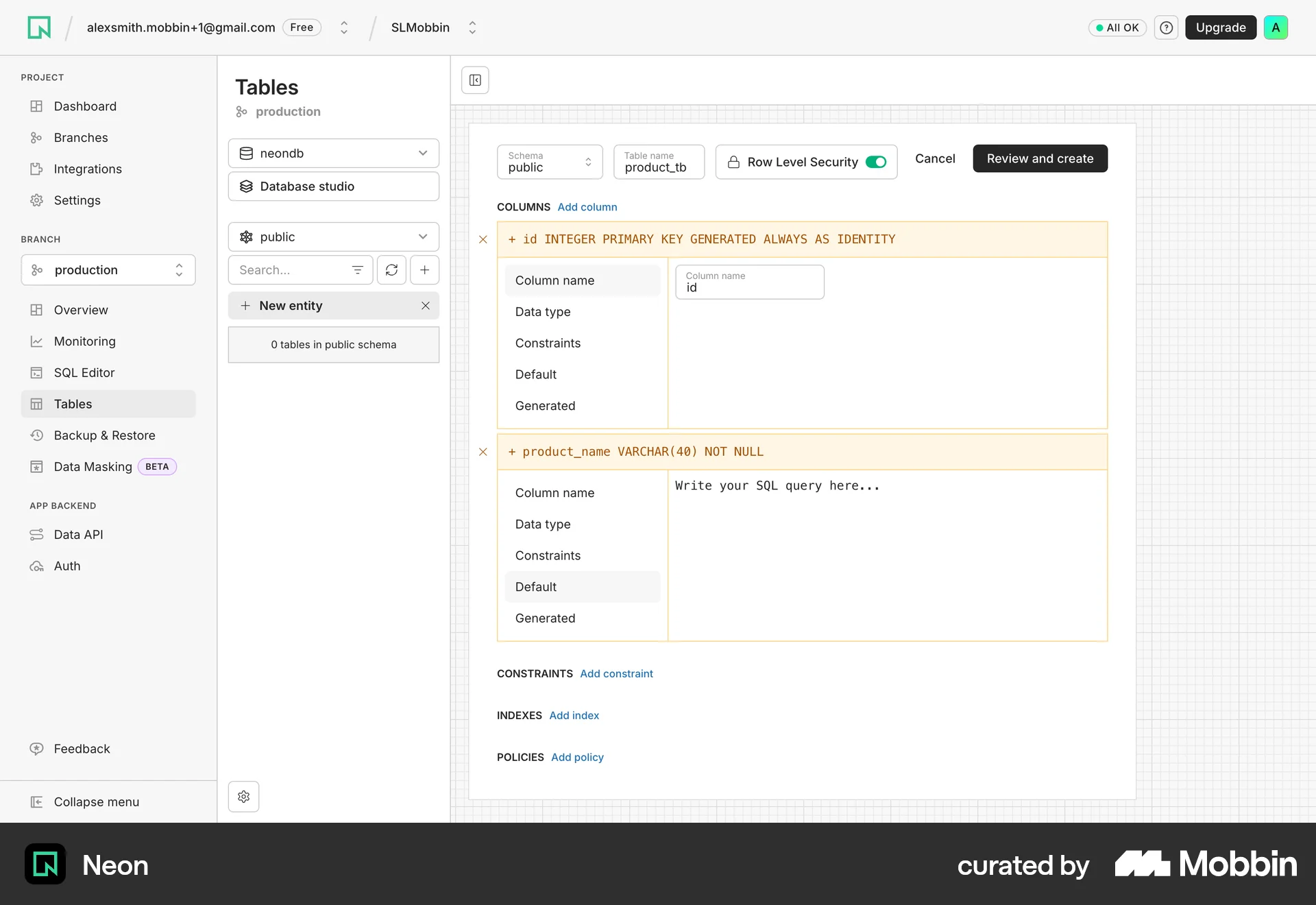Click the Neon logo in the header
Screen dimensions: 1316x905
coord(39,27)
